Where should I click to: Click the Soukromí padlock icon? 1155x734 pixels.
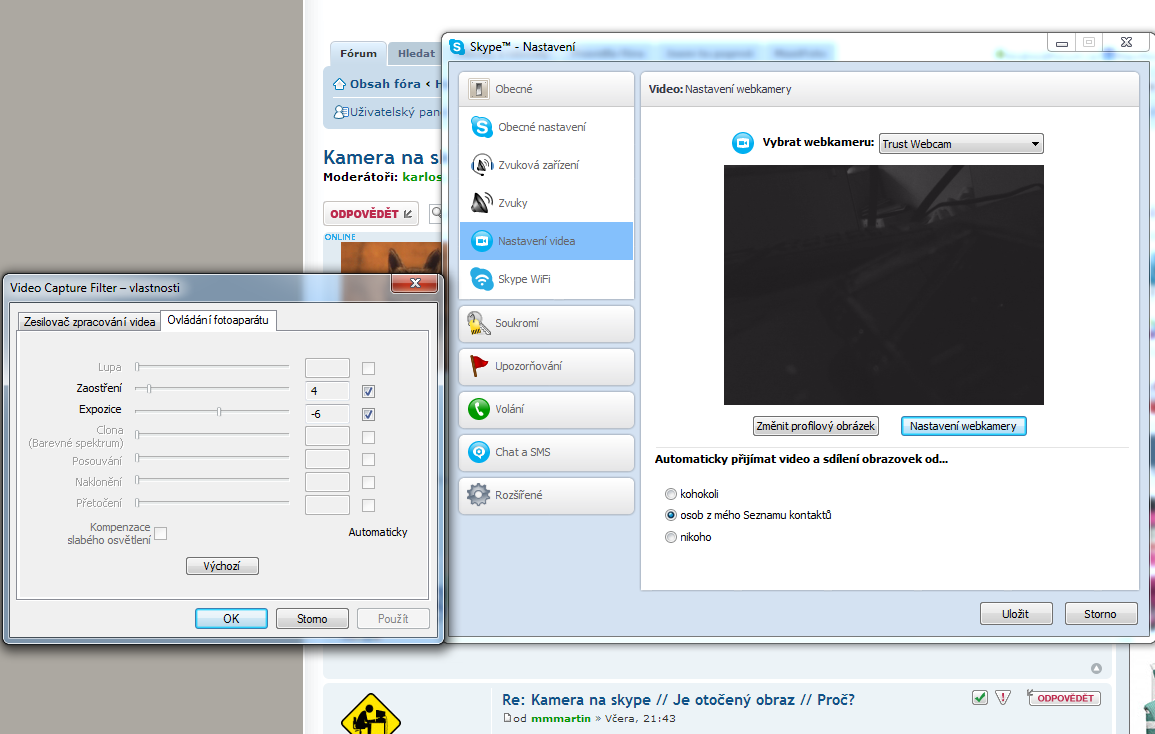coord(478,323)
